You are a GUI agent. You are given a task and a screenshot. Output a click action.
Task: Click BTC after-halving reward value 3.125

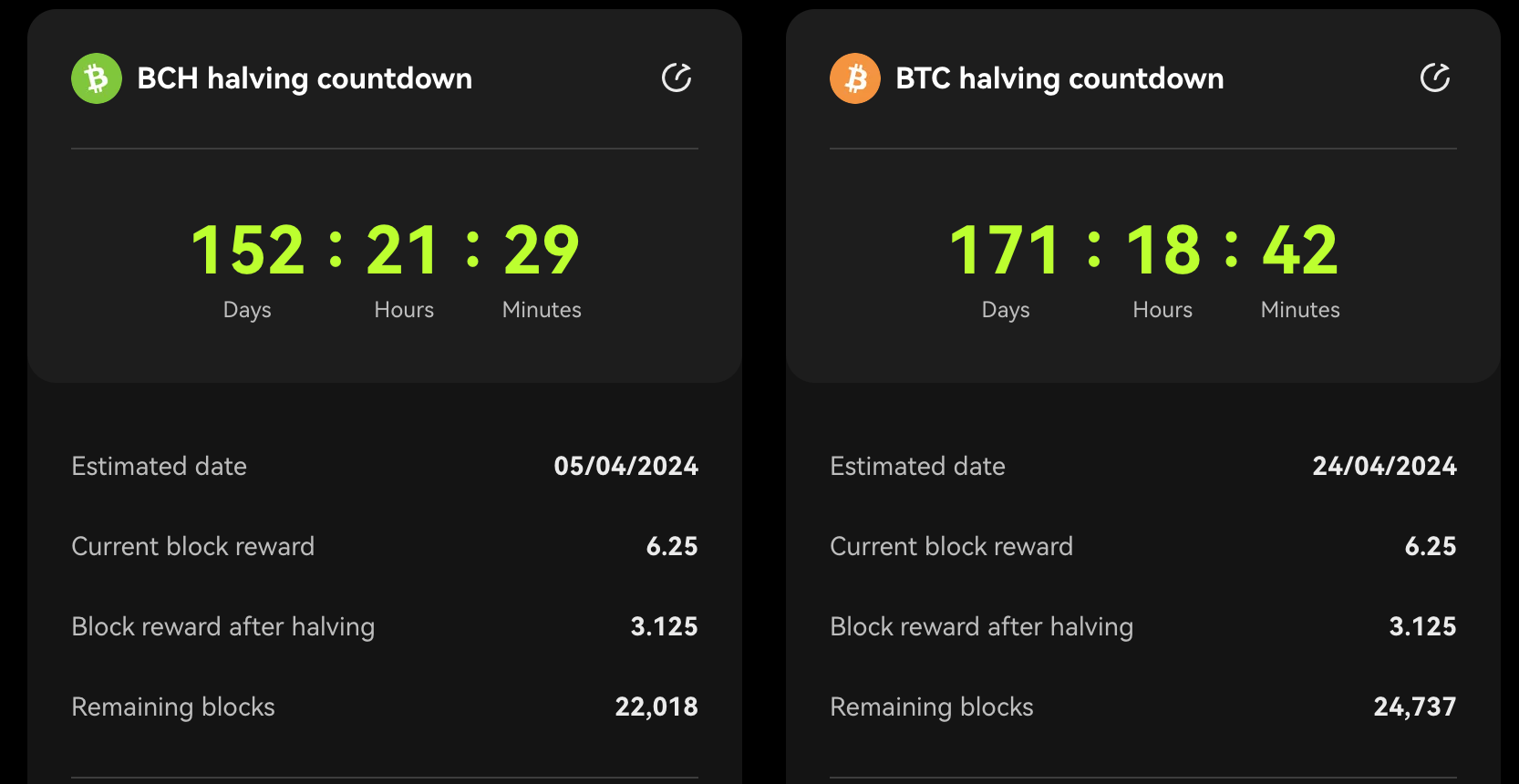(1422, 627)
